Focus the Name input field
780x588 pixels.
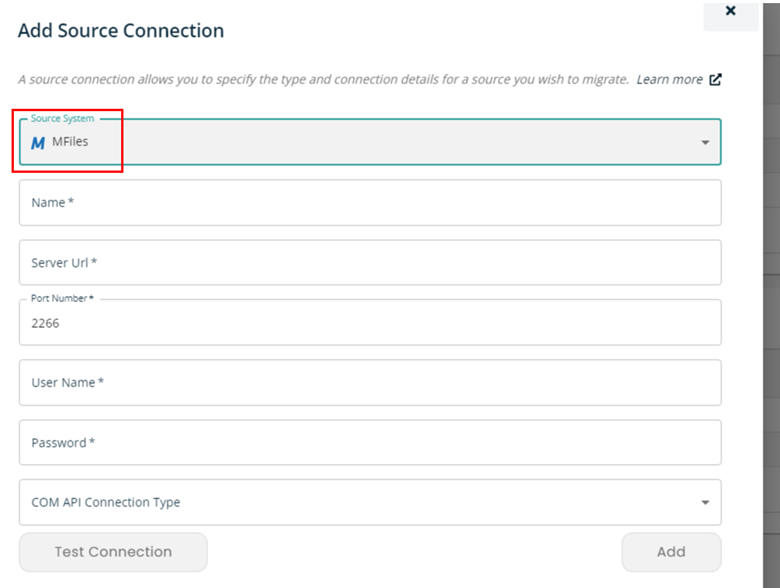(x=370, y=202)
